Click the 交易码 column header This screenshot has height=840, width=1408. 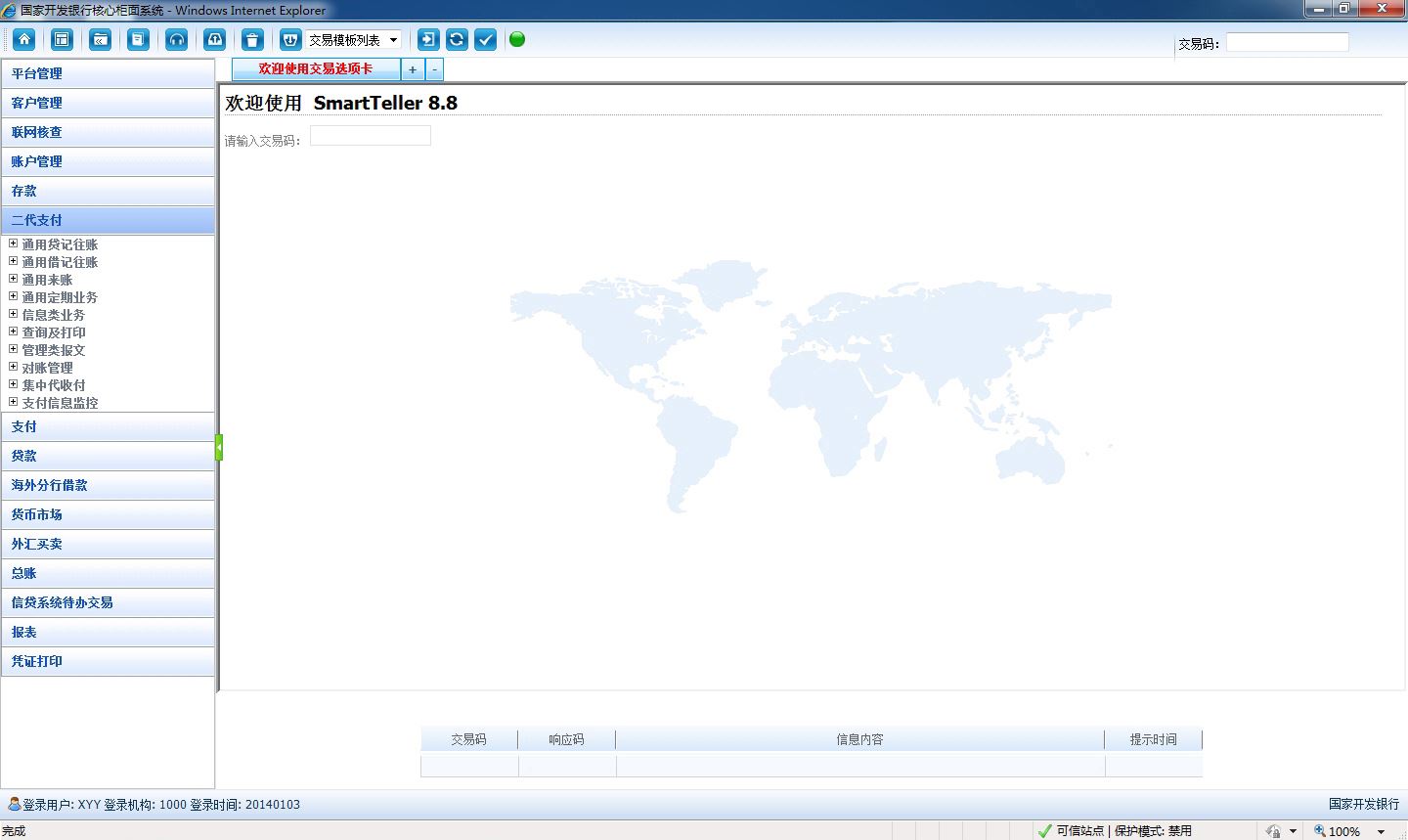point(469,739)
